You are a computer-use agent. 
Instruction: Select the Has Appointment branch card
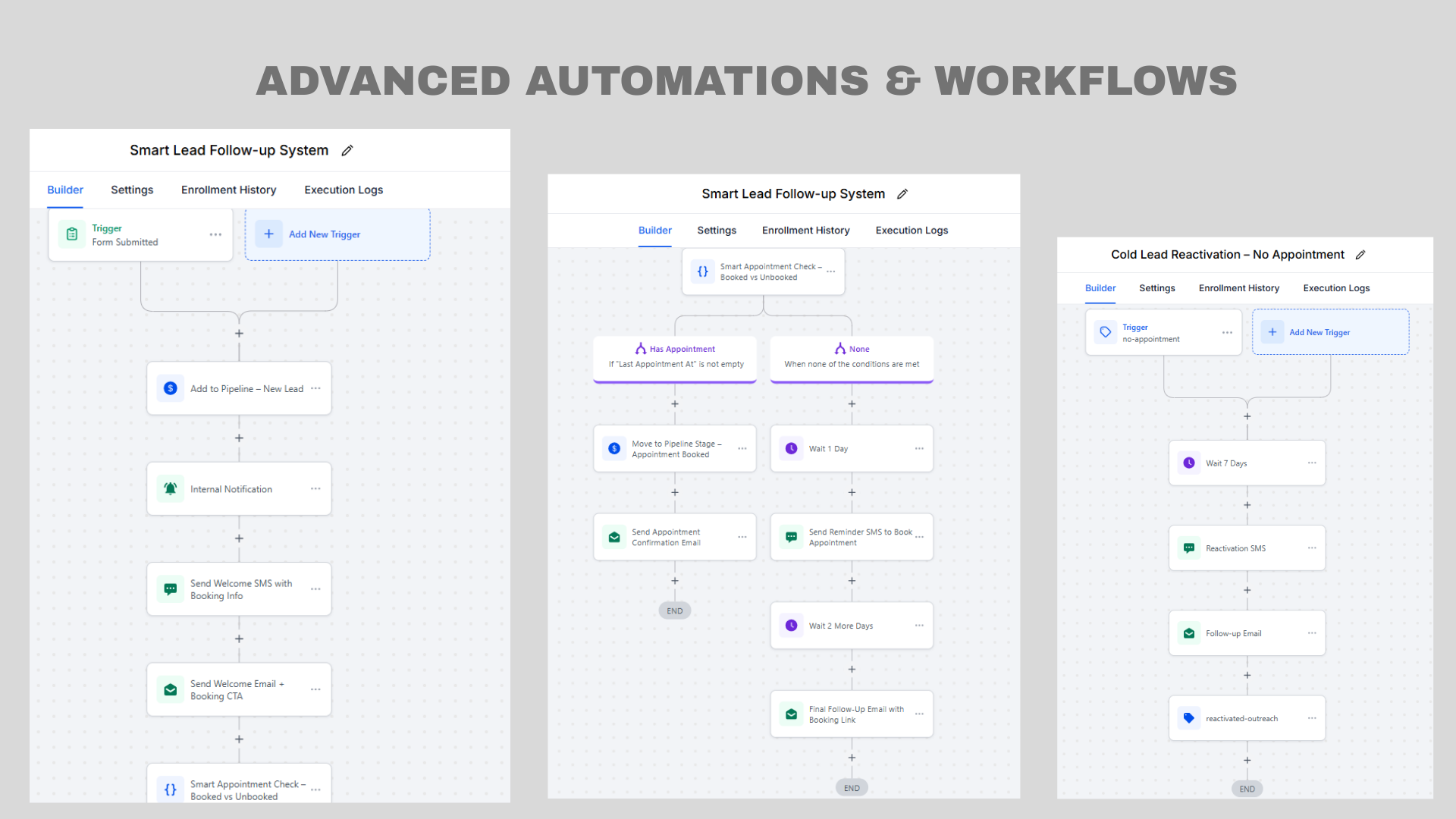675,357
